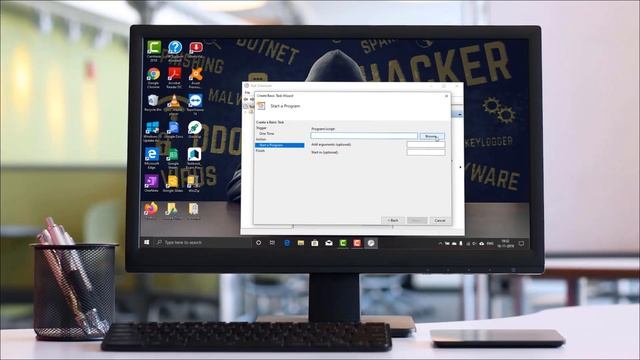Open the Google Sheets desktop shortcut
Image resolution: width=640 pixels, height=360 pixels.
[173, 158]
